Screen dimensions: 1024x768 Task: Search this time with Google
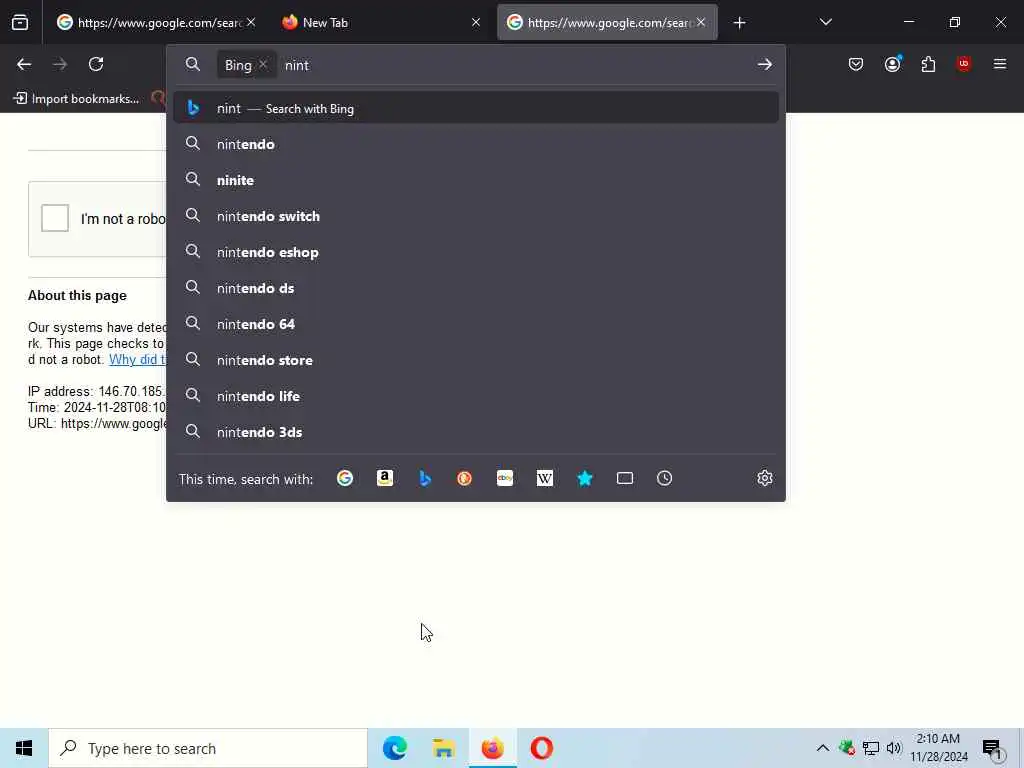click(345, 478)
